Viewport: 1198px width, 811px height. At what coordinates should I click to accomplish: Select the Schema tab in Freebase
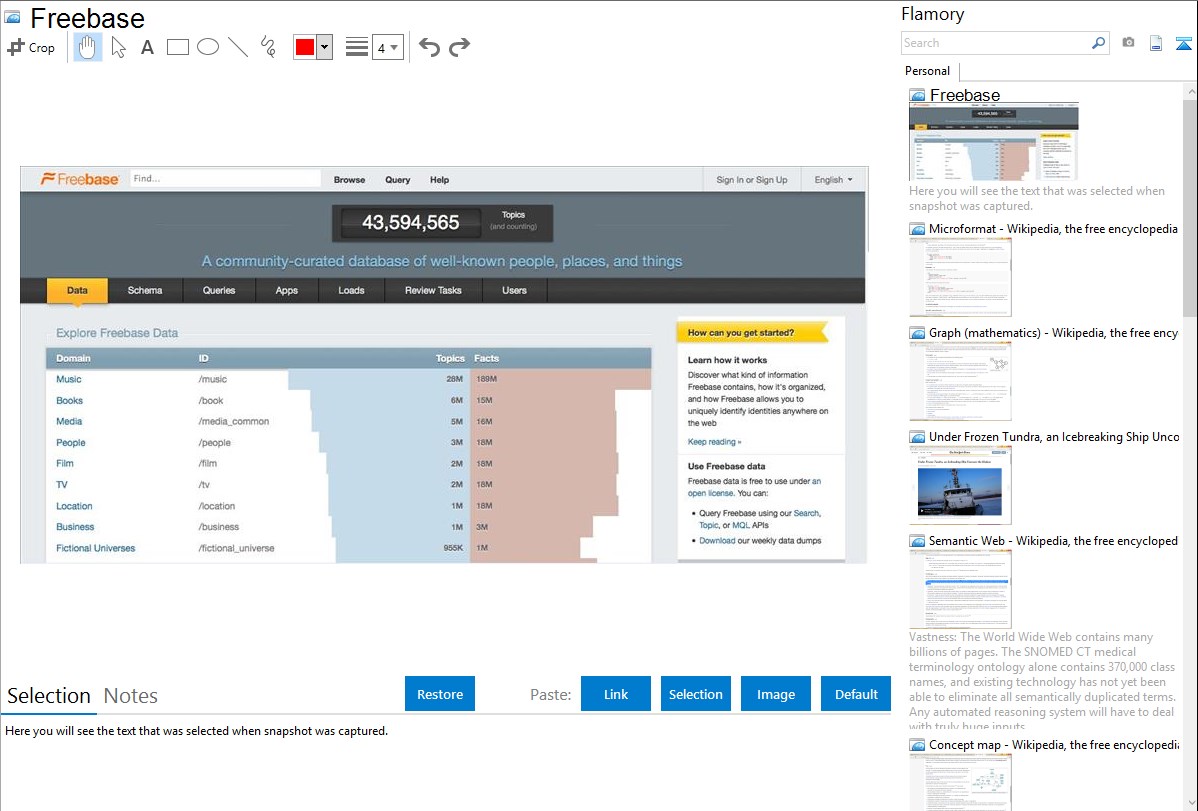pyautogui.click(x=145, y=290)
